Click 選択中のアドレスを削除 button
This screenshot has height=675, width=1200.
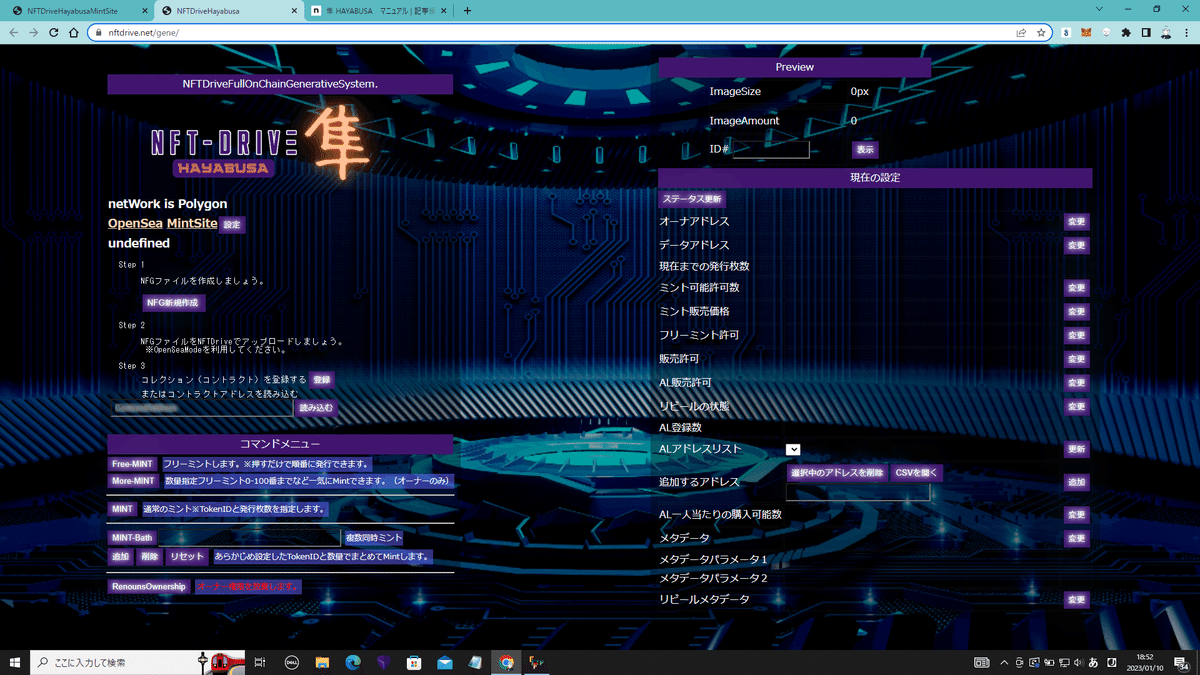tap(837, 472)
